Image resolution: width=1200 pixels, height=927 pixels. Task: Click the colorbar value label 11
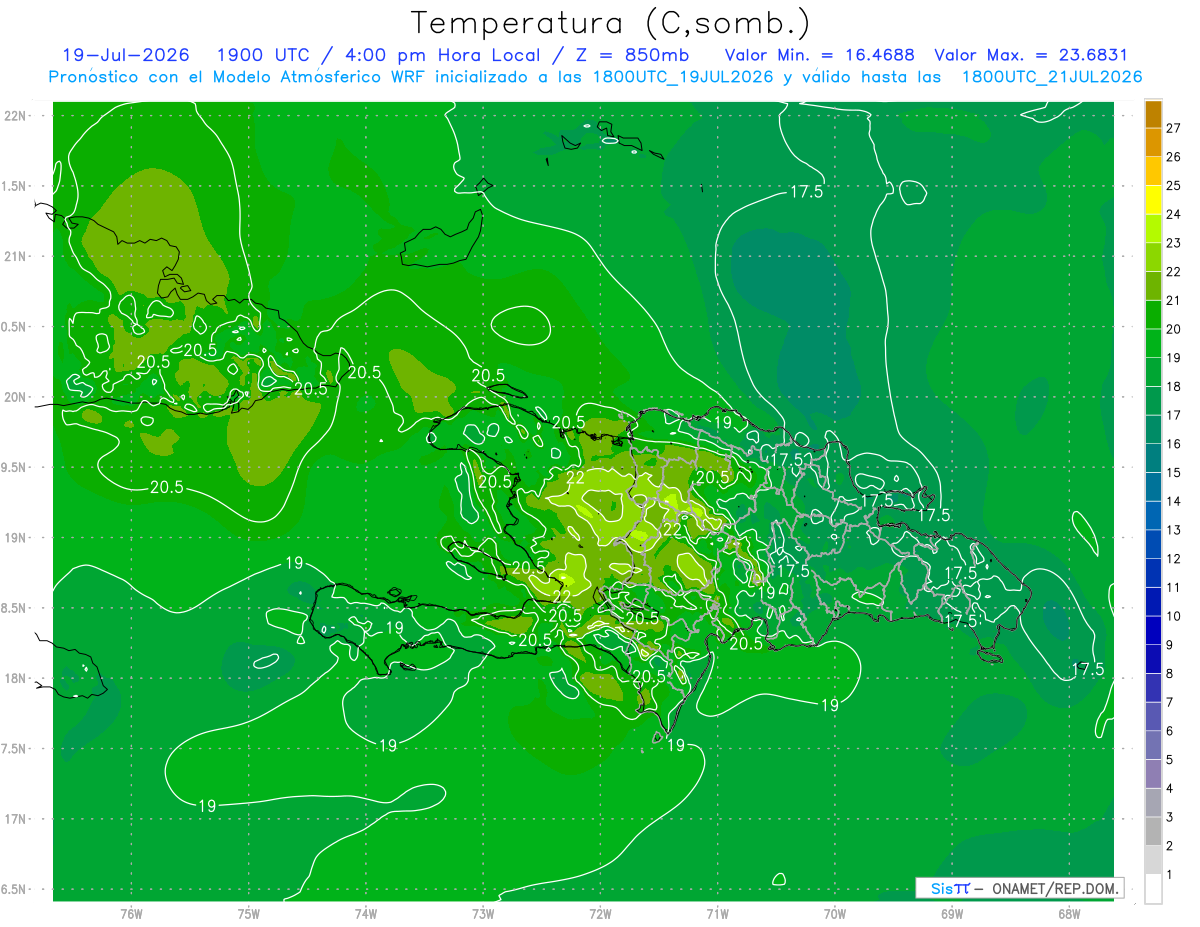tap(1173, 588)
